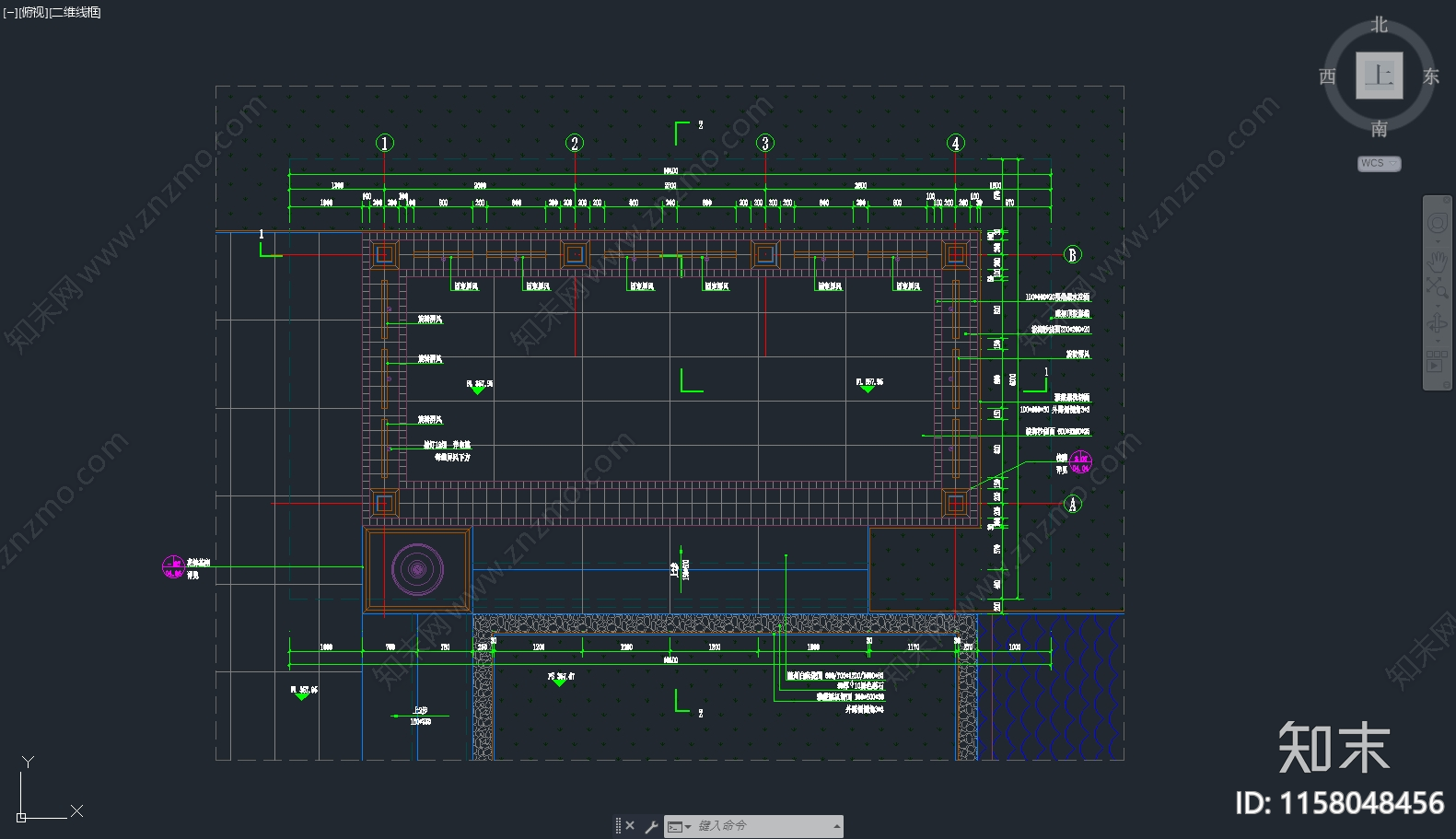Close the command line window
The image size is (1456, 839).
630,826
